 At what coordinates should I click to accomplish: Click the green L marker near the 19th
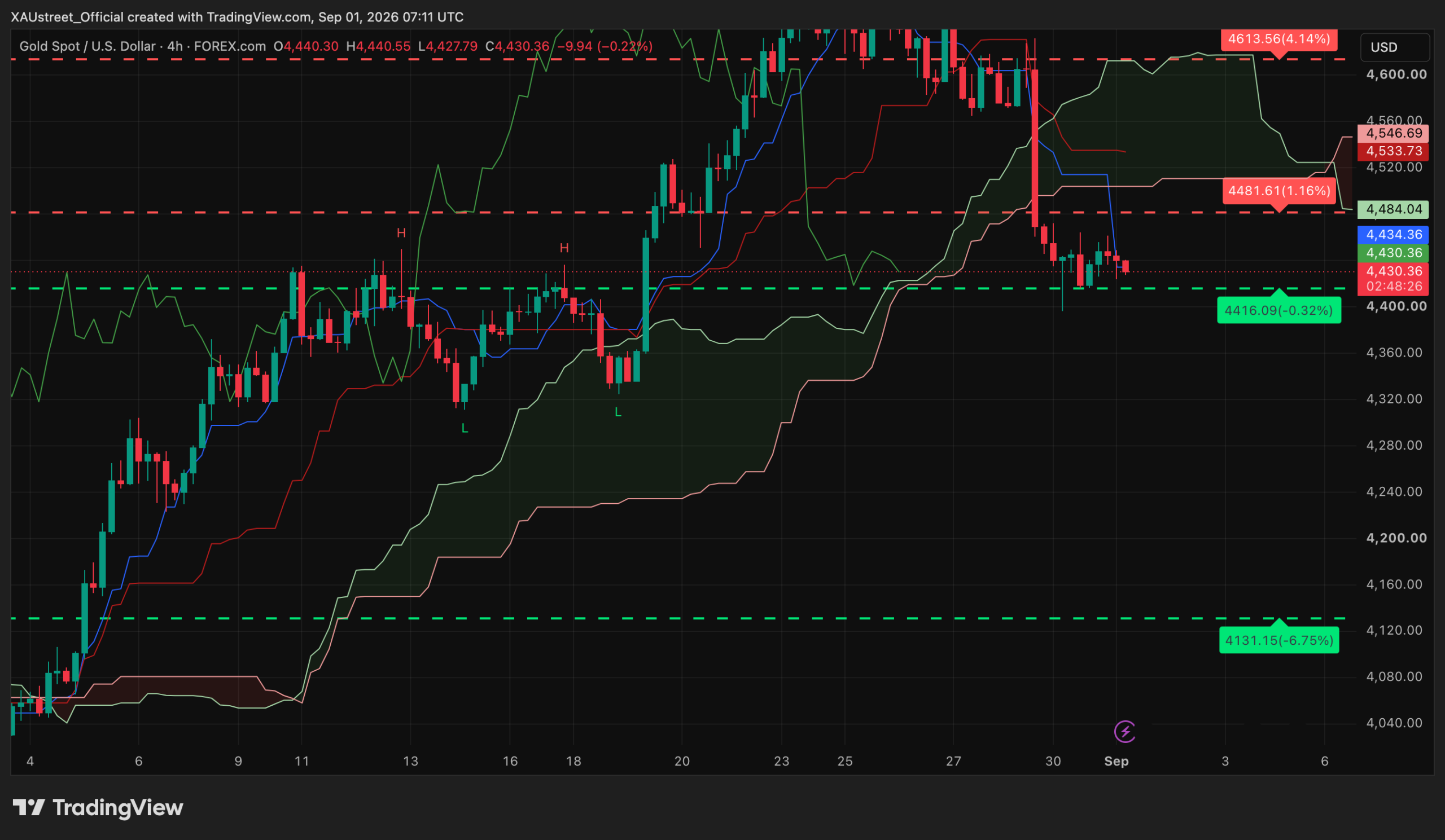click(x=618, y=412)
